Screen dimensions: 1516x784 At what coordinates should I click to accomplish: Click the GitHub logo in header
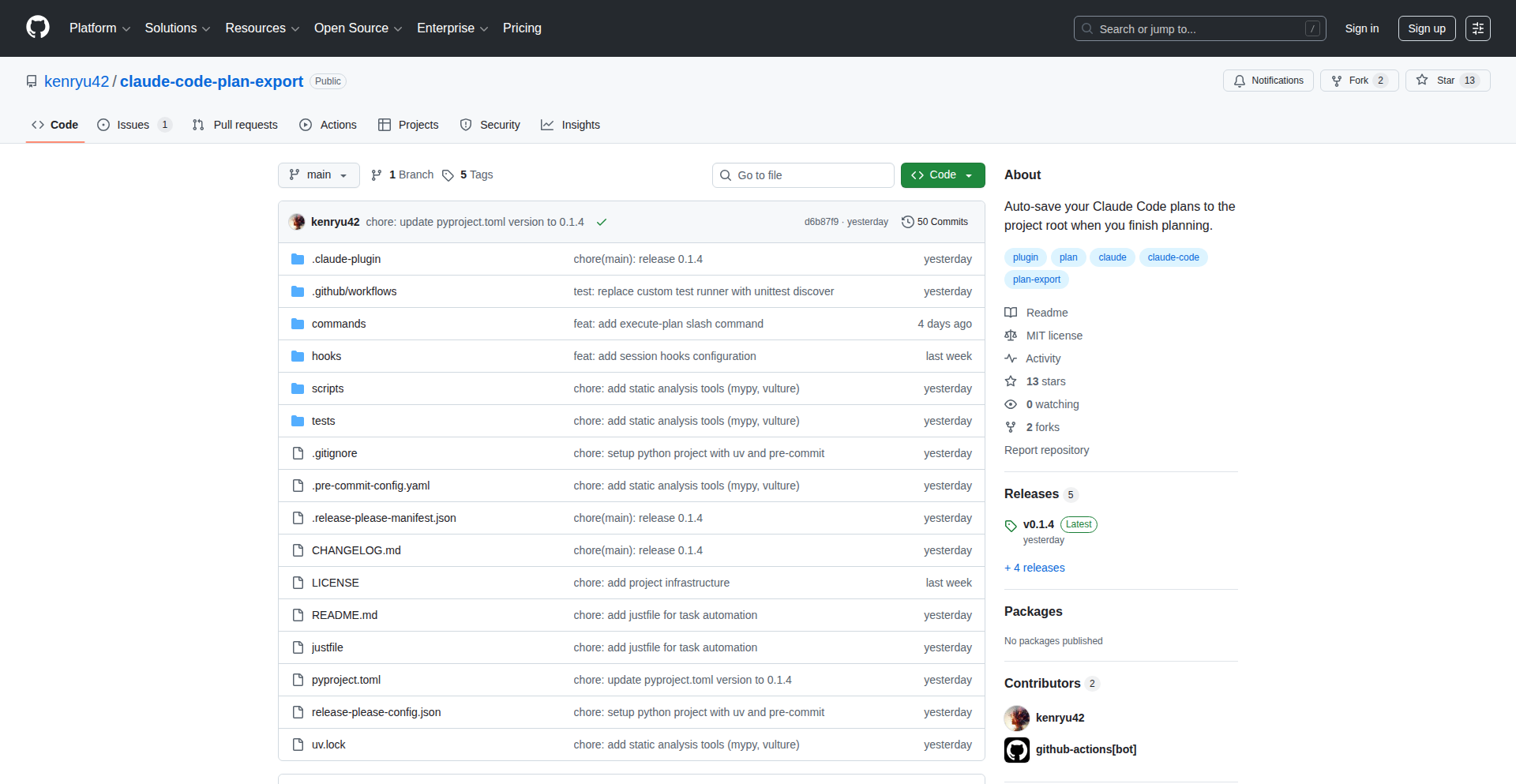pyautogui.click(x=38, y=28)
